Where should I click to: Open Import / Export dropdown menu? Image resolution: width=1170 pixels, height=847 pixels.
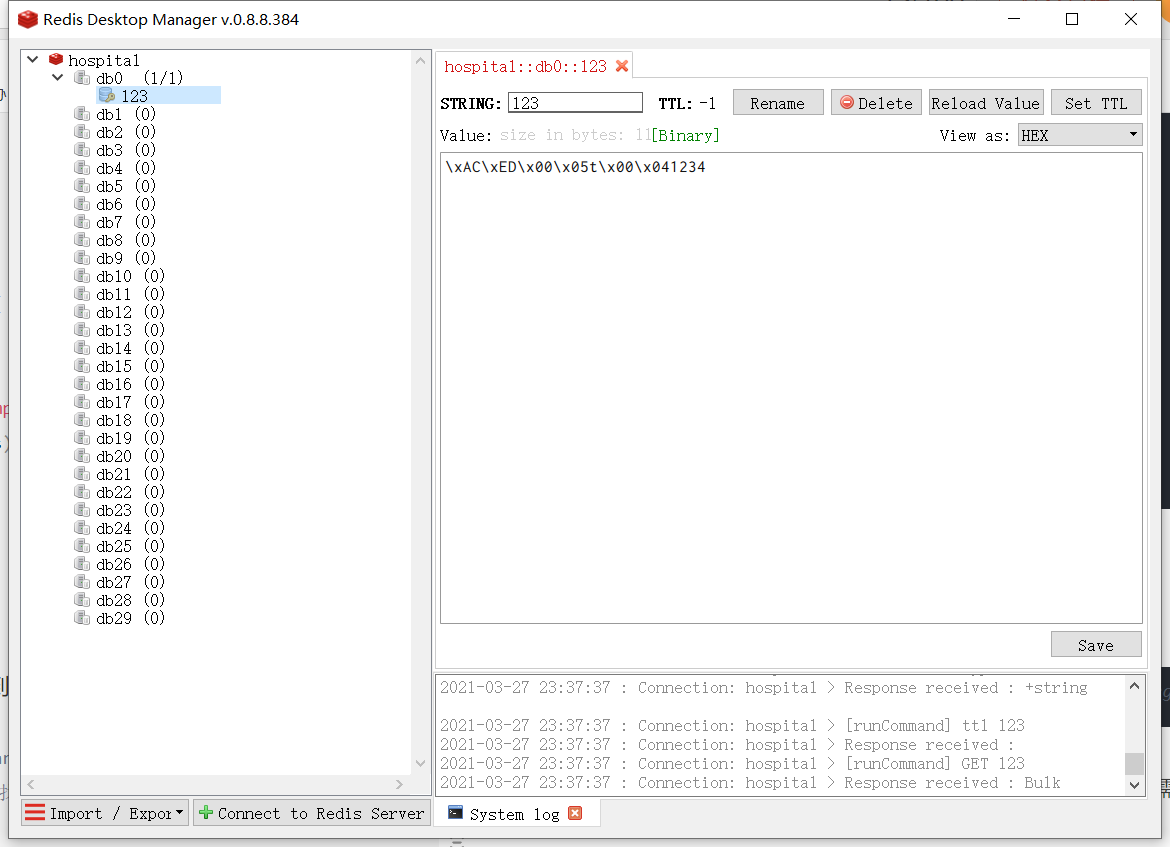click(x=104, y=813)
